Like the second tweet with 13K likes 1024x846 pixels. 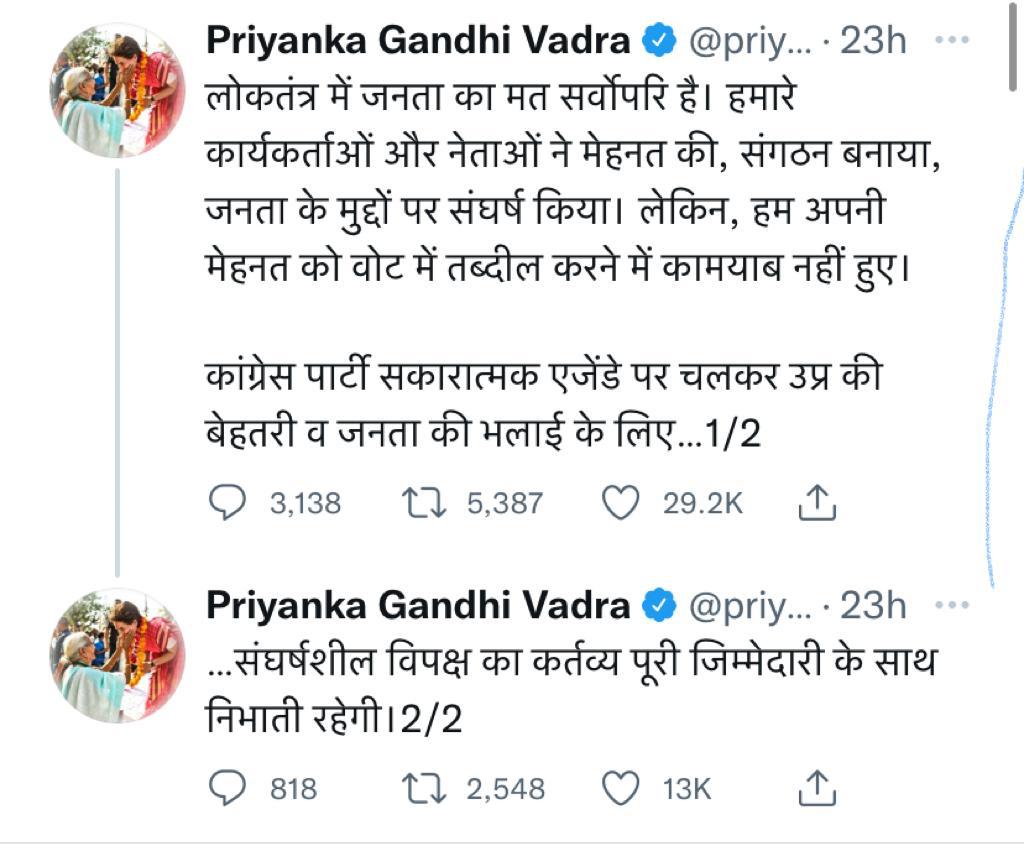(621, 789)
